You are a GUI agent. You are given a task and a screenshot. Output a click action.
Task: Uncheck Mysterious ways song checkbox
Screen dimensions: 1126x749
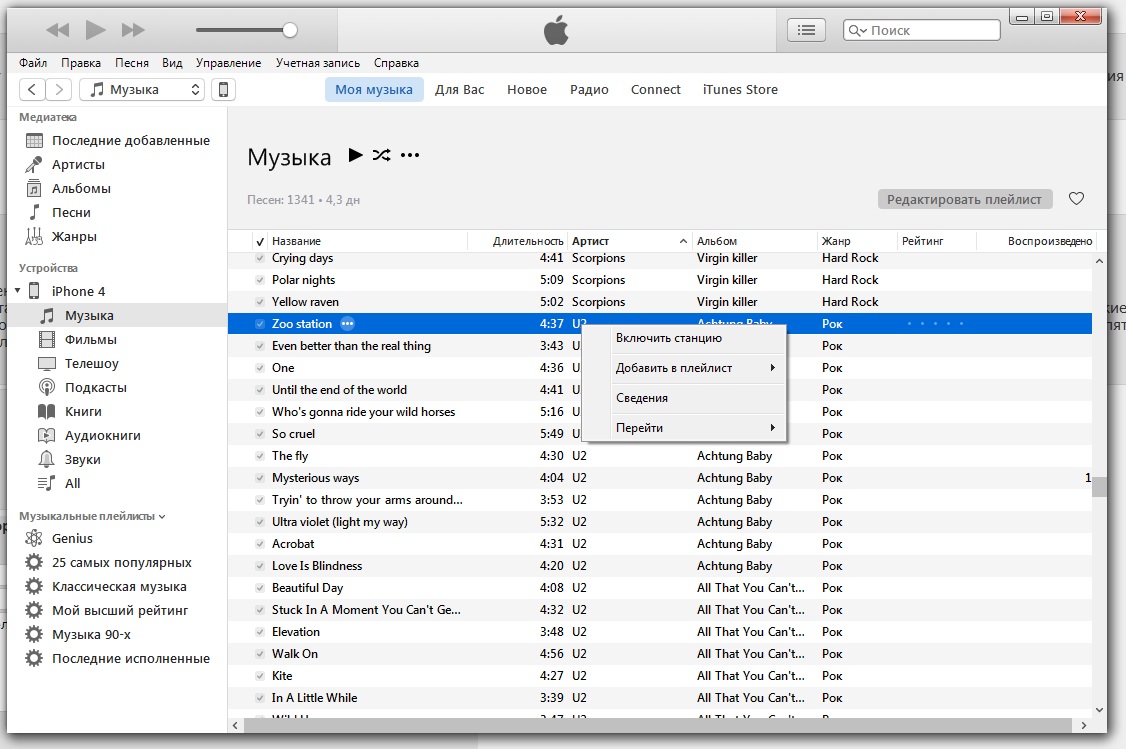click(x=260, y=478)
